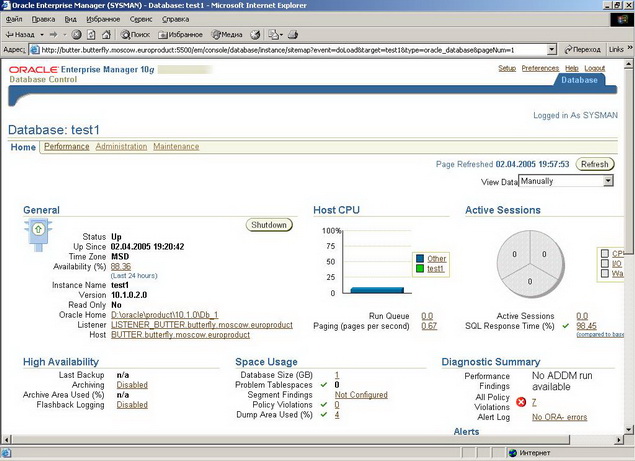635x461 pixels.
Task: Open the BUTTER host link
Action: (x=180, y=335)
